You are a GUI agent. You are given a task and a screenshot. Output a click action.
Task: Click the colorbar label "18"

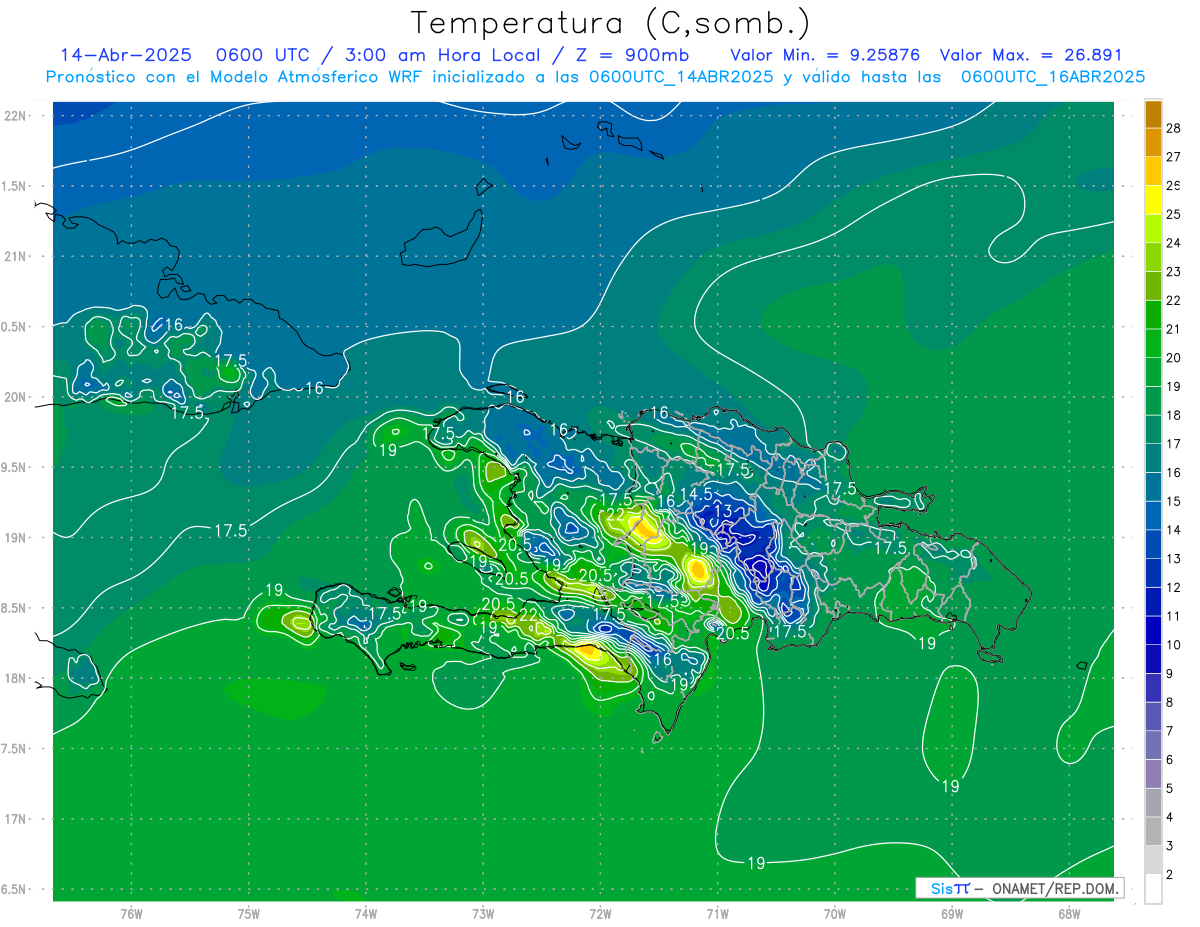pyautogui.click(x=1174, y=415)
